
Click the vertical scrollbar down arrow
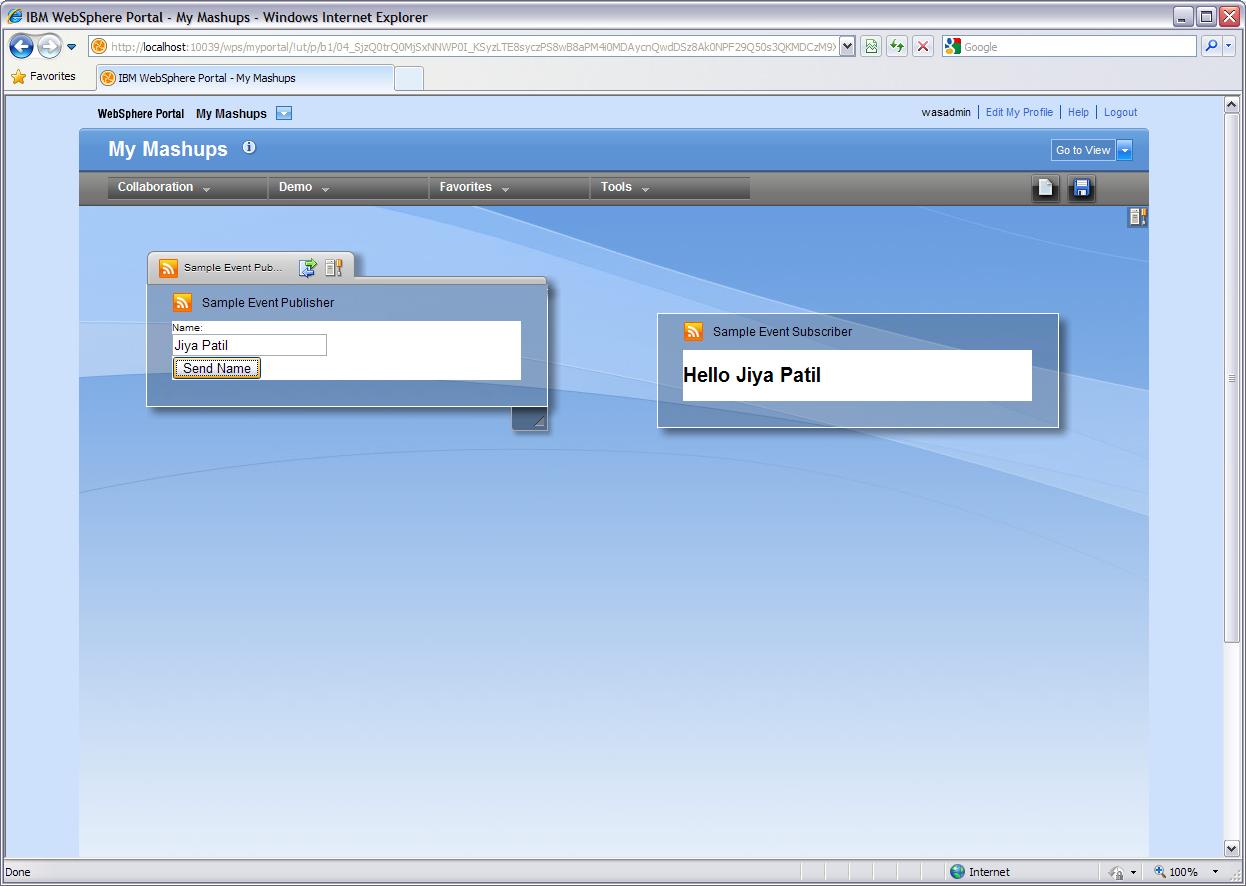coord(1231,848)
